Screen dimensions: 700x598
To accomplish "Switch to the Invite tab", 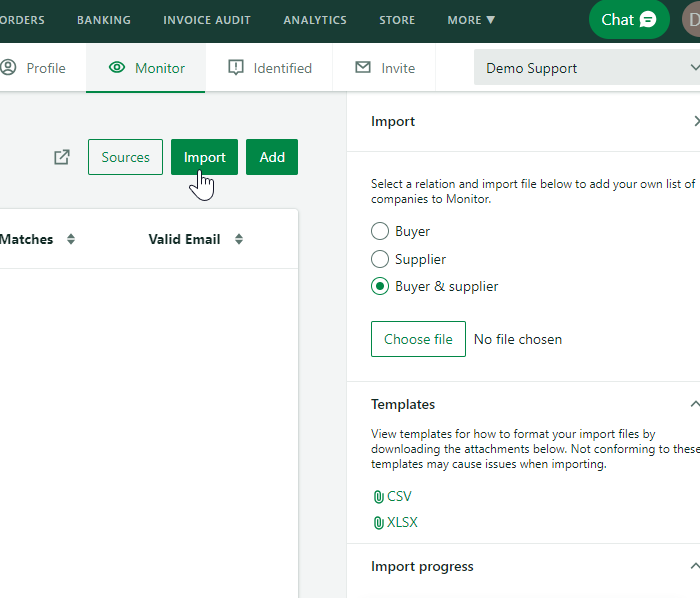I will 384,68.
